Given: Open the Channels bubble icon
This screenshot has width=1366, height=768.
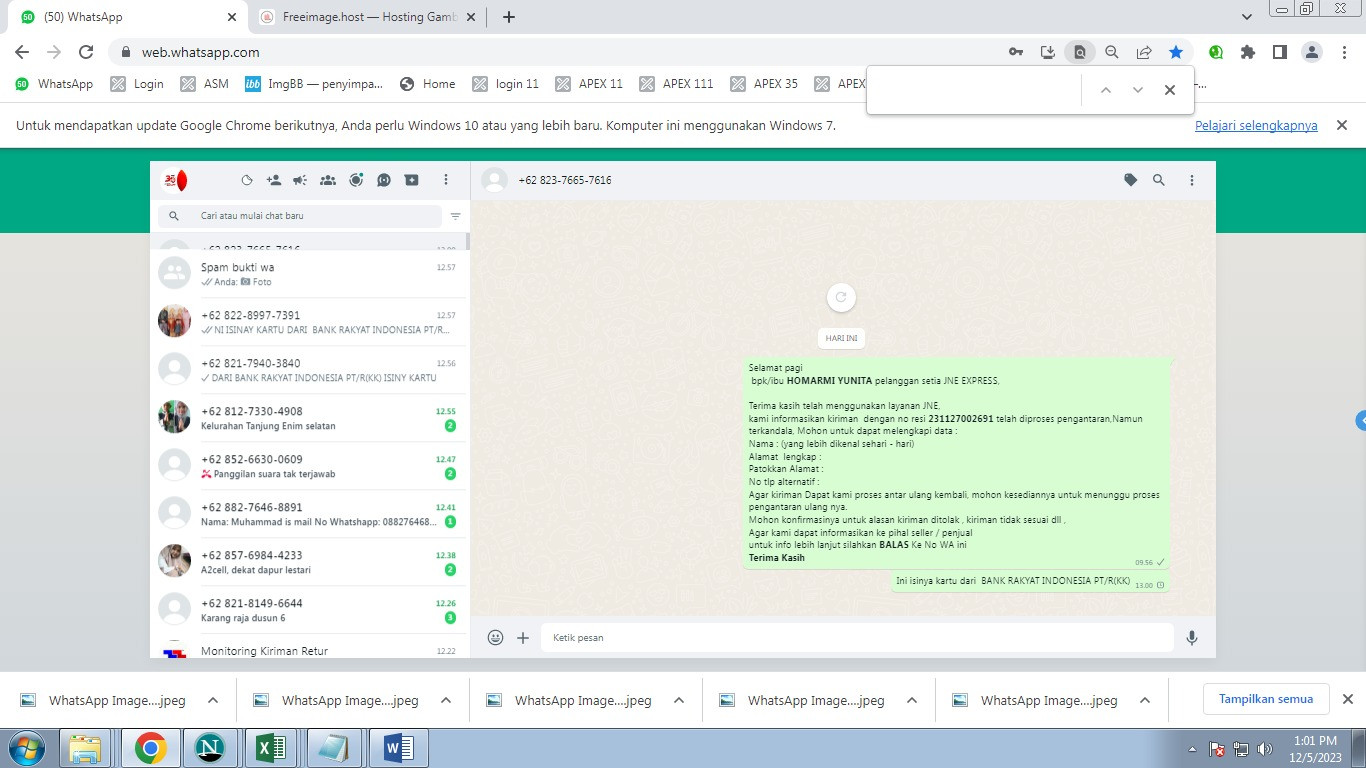Looking at the screenshot, I should pos(384,180).
